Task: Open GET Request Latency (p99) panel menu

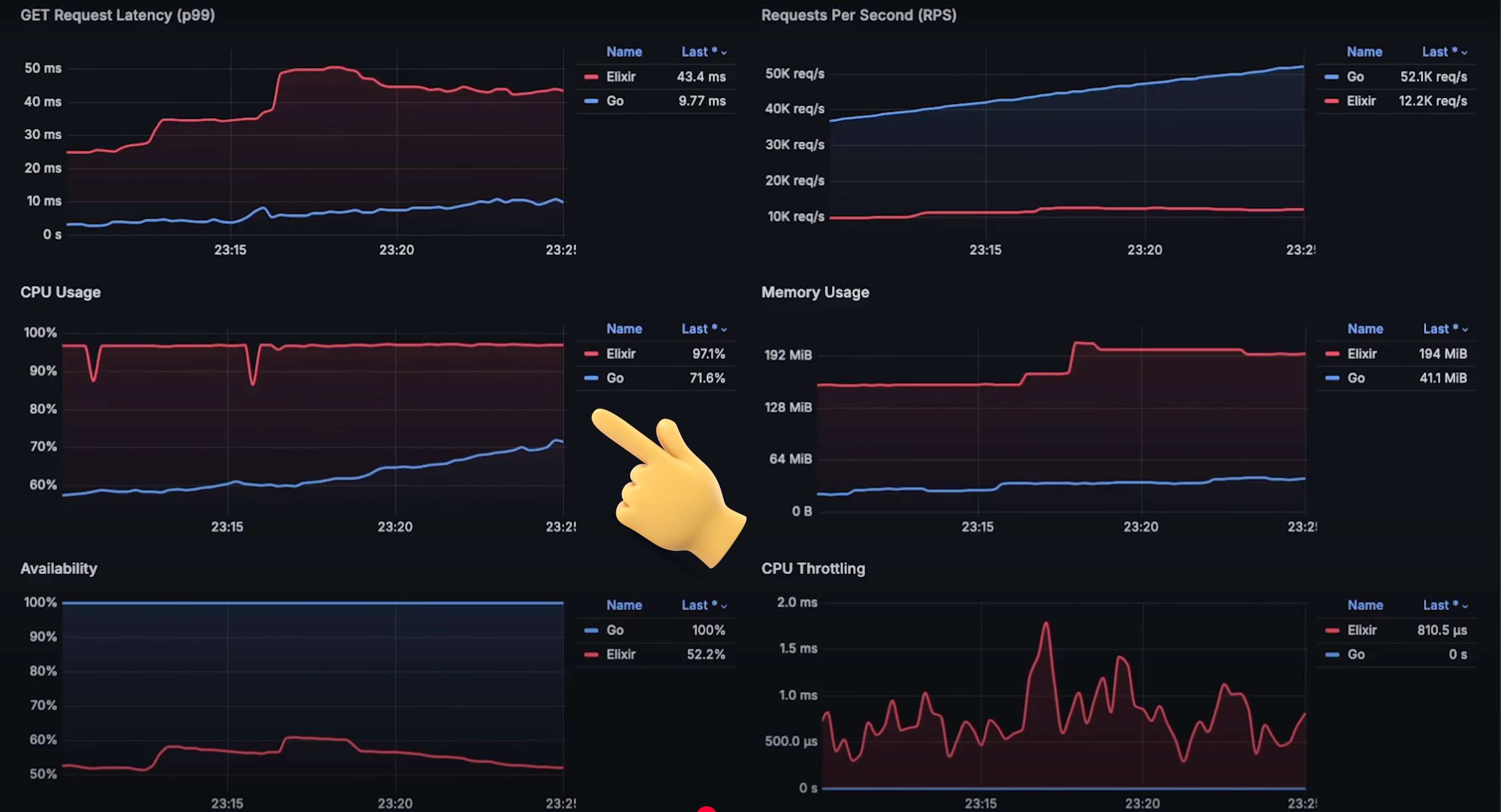Action: click(118, 15)
